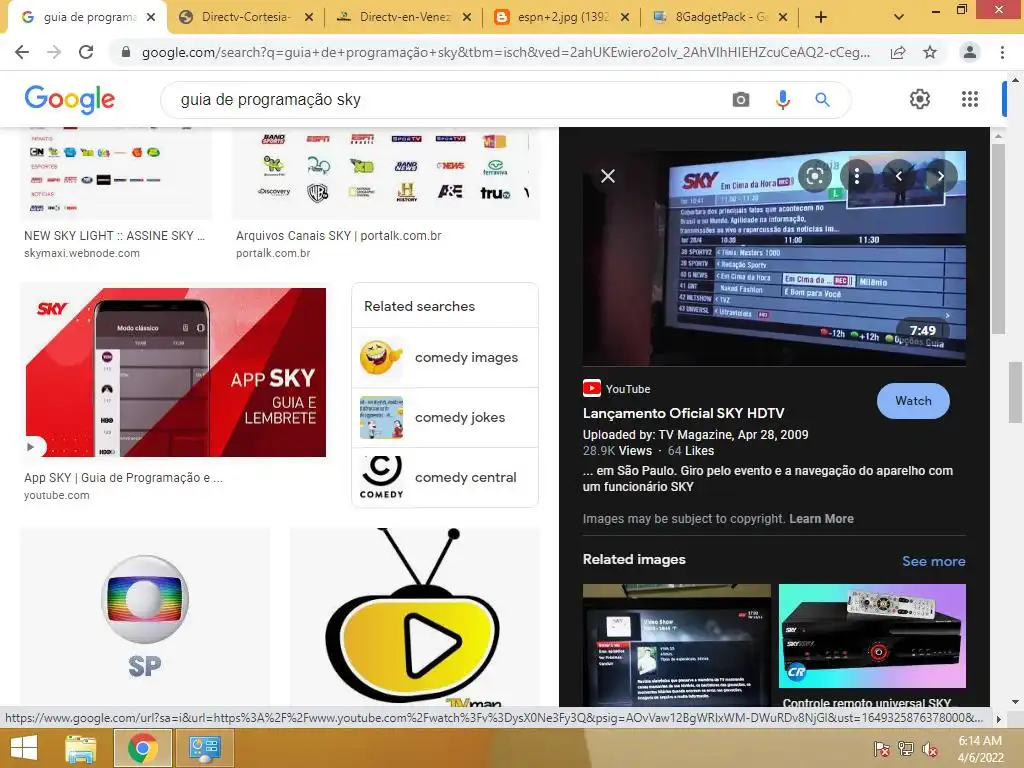Select comedy central related search
Image resolution: width=1024 pixels, height=768 pixels.
point(445,477)
